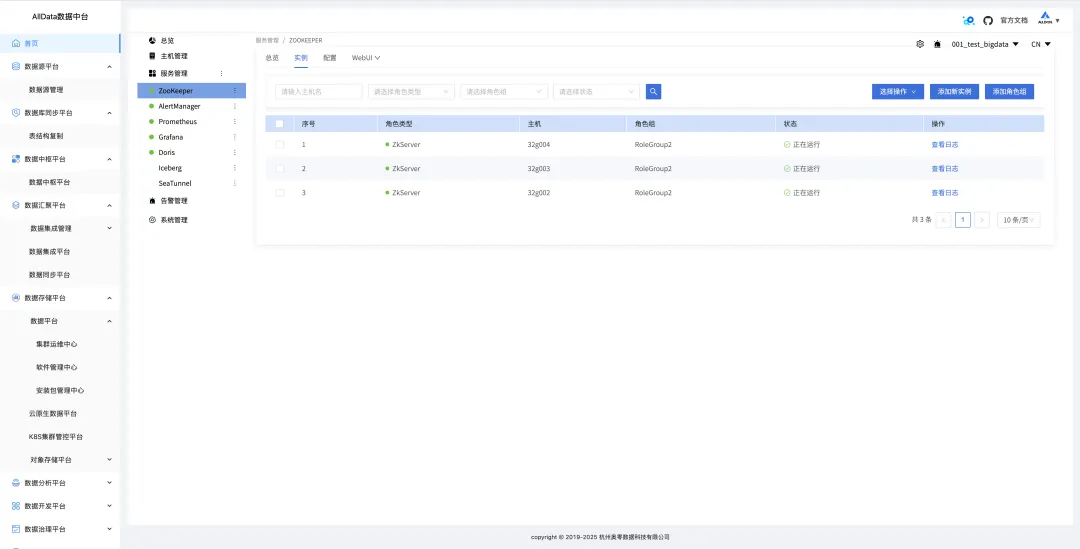The image size is (1080, 549).
Task: Open the more-options dots for Doris
Action: click(234, 152)
